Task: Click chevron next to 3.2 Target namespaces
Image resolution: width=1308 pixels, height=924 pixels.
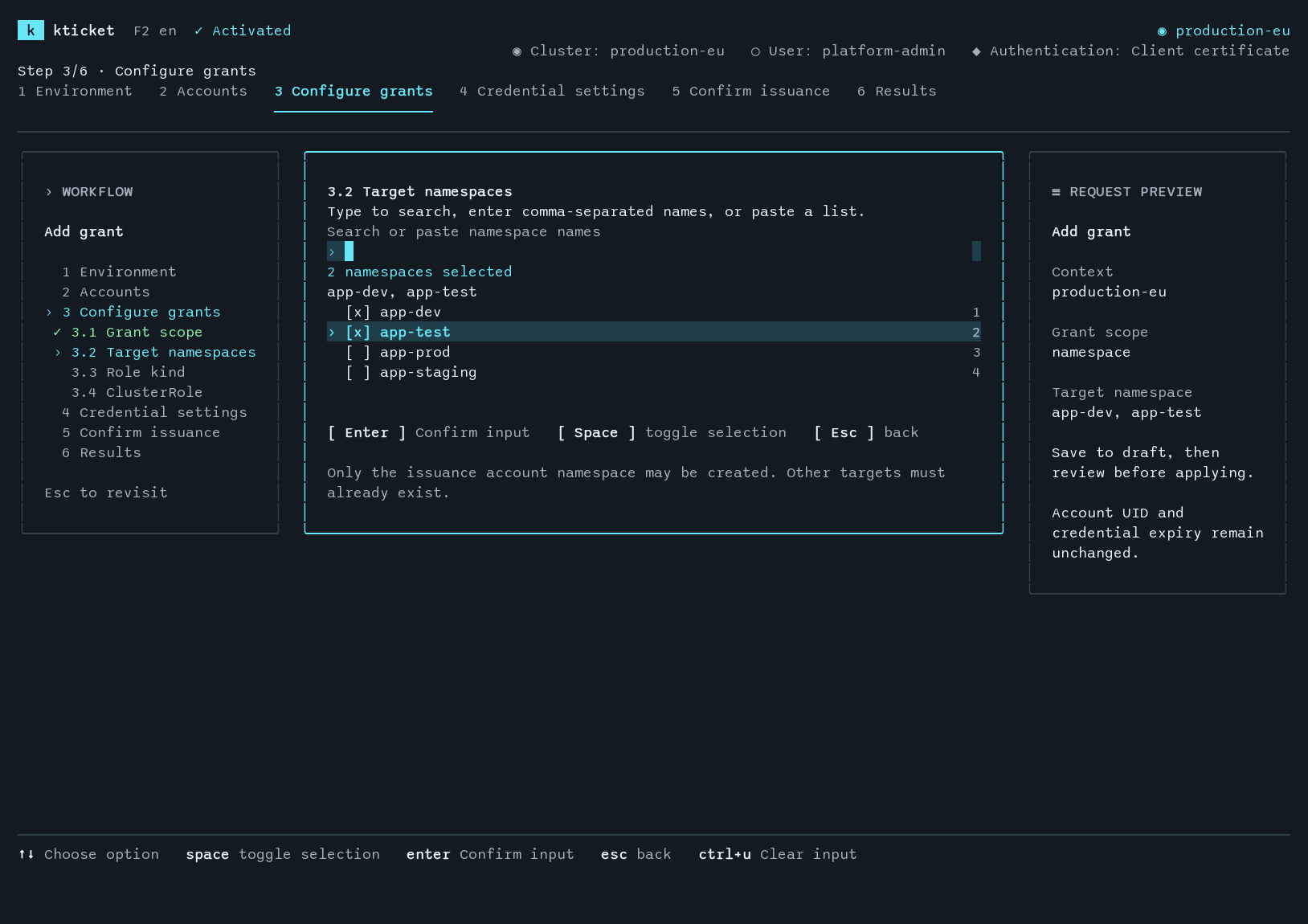Action: point(58,352)
